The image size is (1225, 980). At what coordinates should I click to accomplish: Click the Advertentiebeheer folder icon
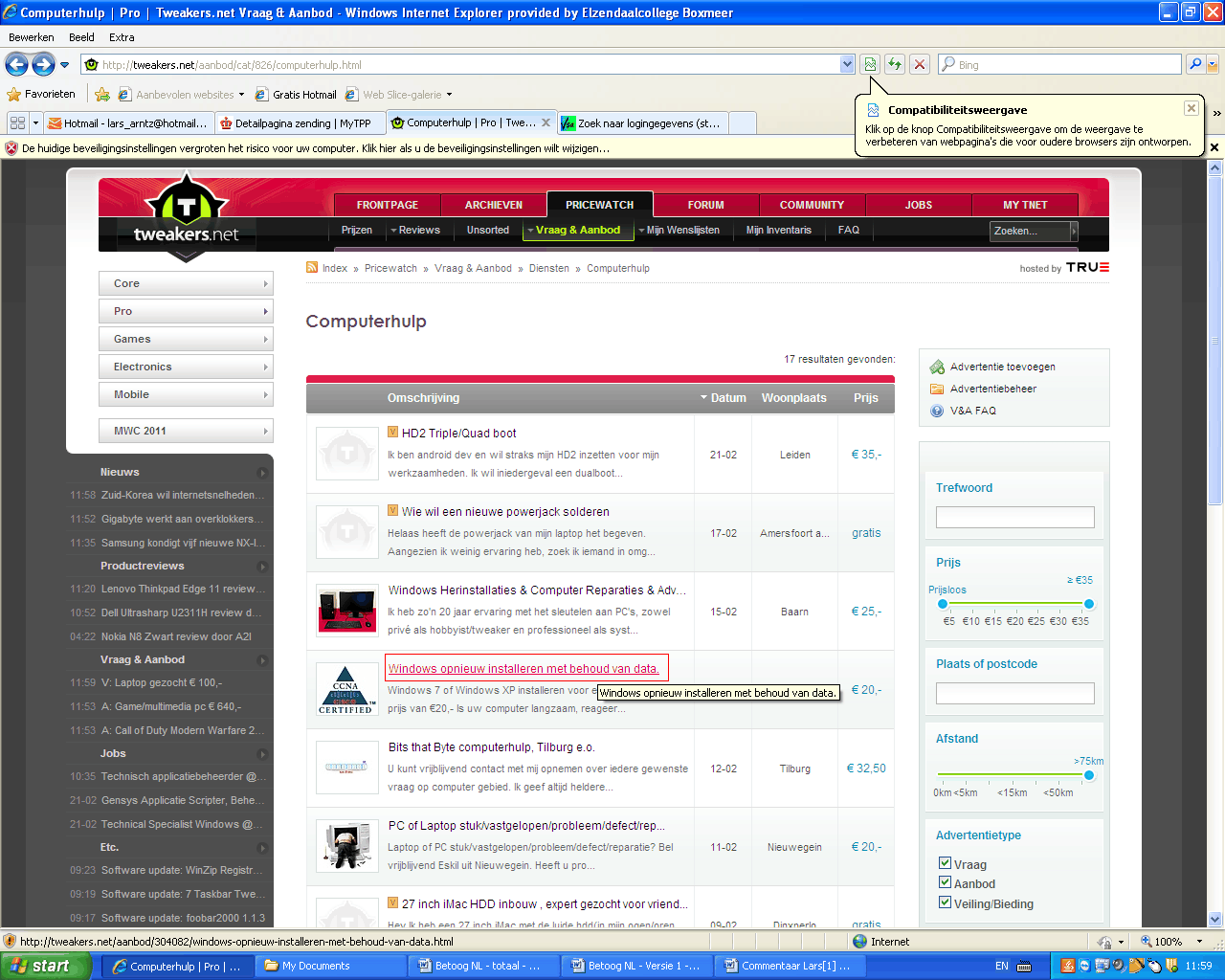pyautogui.click(x=937, y=389)
